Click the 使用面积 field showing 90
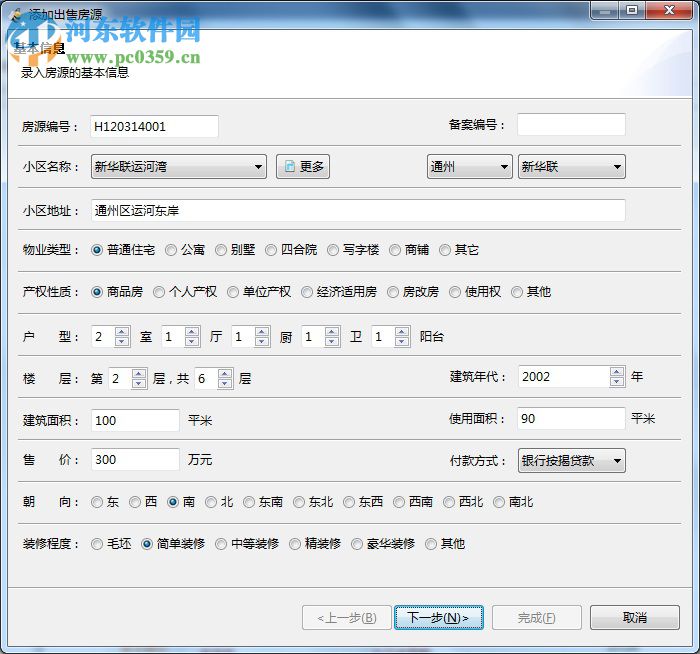 pos(571,419)
